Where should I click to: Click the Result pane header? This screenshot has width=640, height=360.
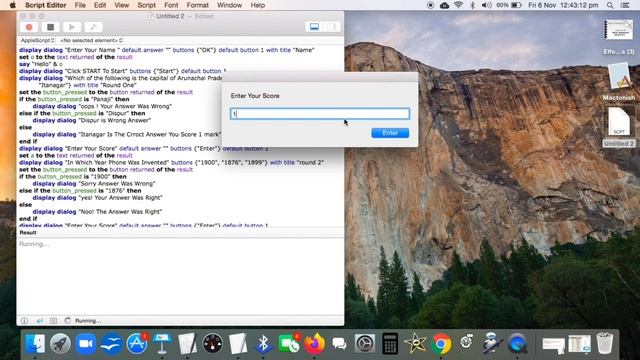(x=180, y=232)
